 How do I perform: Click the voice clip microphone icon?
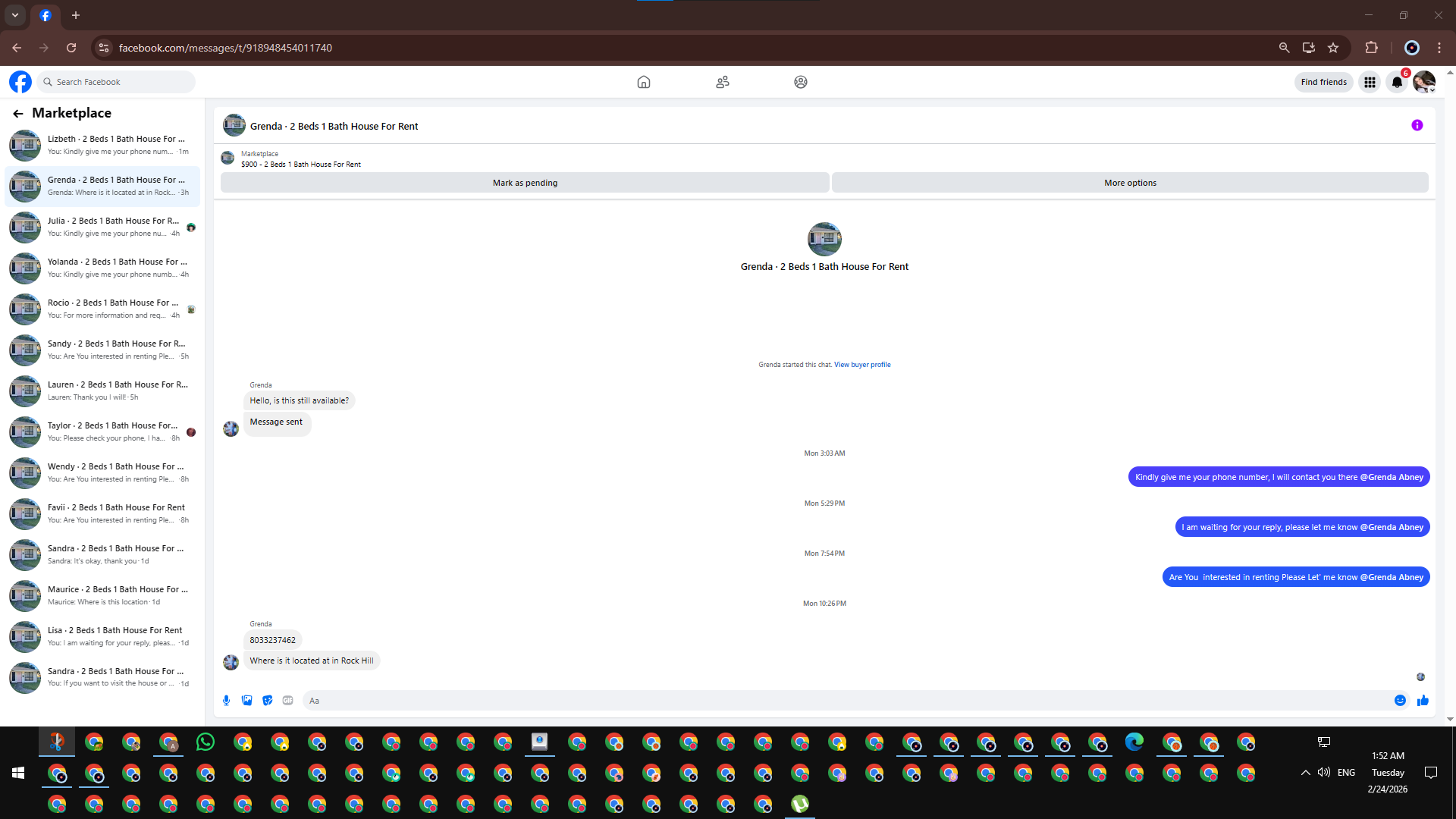(x=226, y=700)
